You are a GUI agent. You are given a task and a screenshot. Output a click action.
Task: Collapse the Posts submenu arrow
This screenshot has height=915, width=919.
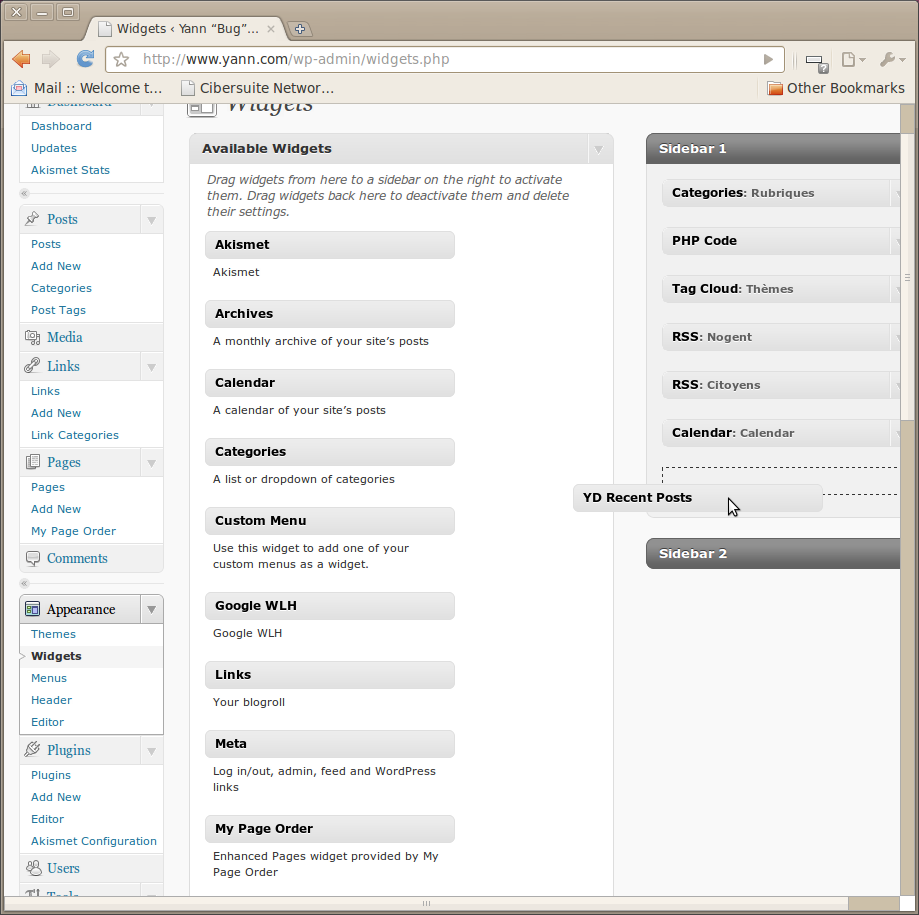pos(151,220)
